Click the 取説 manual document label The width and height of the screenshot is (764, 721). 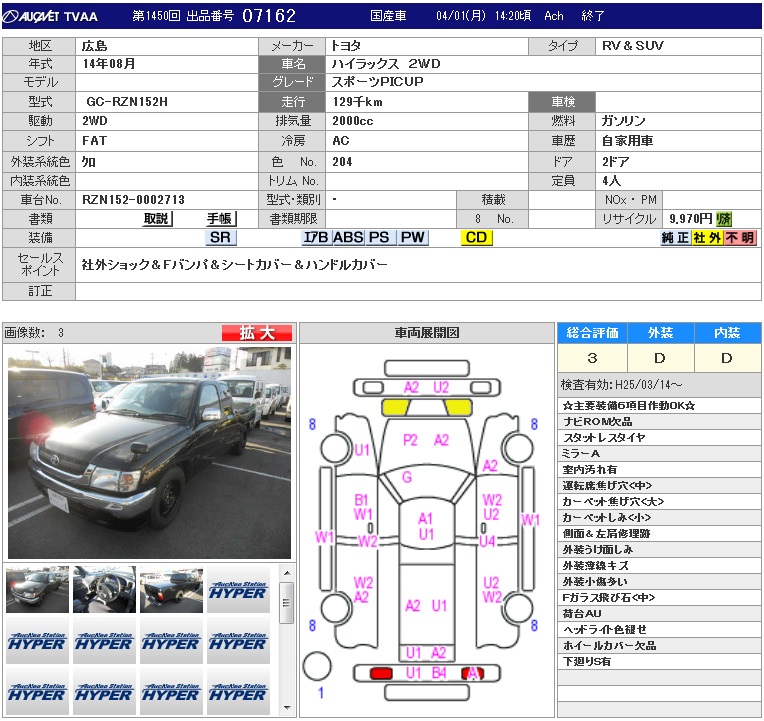point(157,219)
